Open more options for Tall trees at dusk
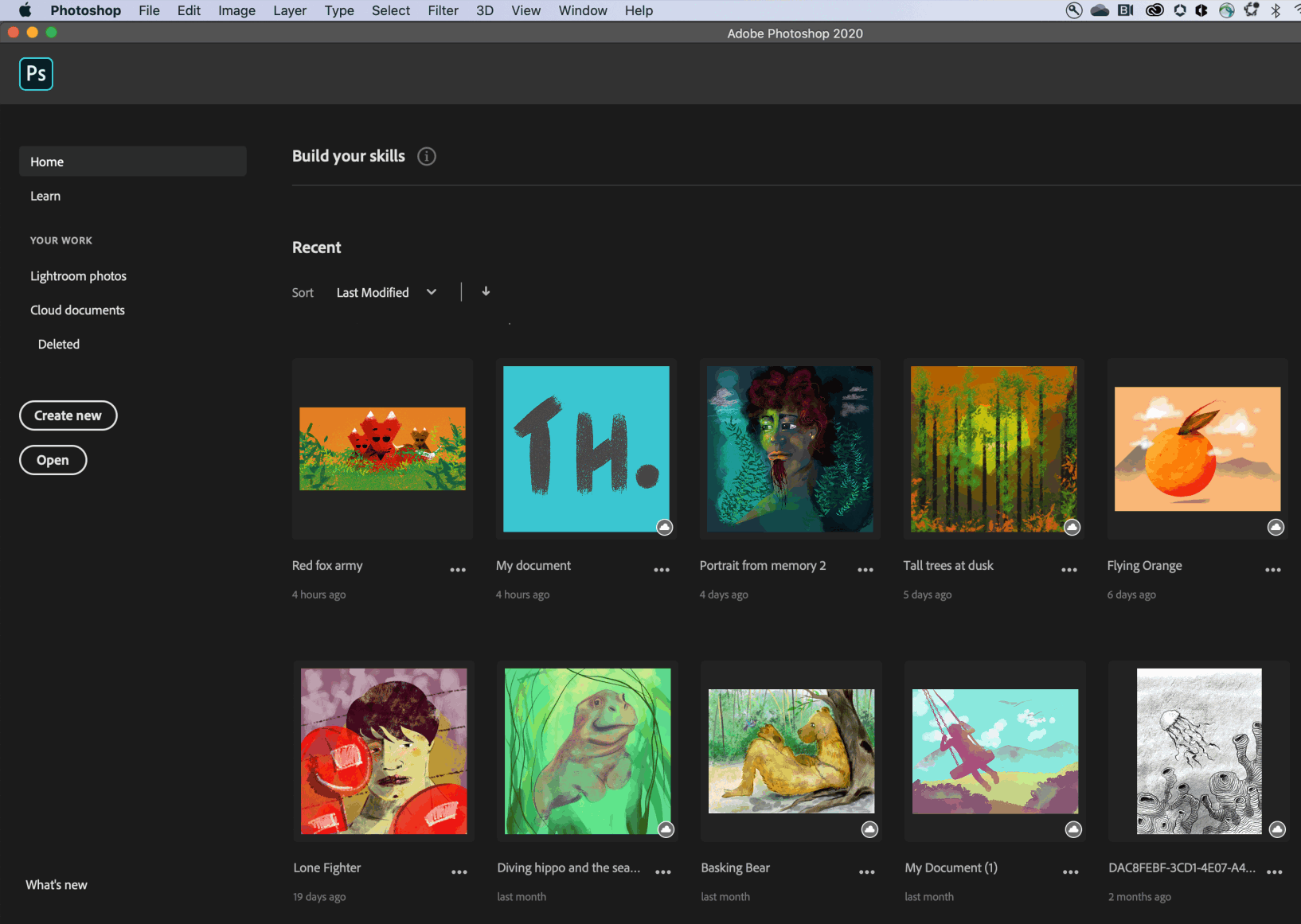This screenshot has height=924, width=1301. (x=1069, y=570)
